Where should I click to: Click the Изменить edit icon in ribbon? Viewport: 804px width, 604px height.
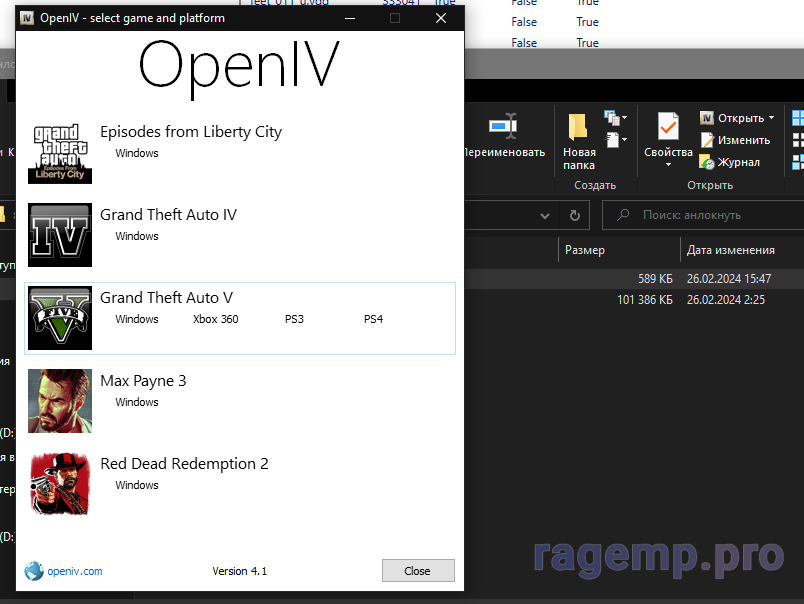click(x=707, y=140)
